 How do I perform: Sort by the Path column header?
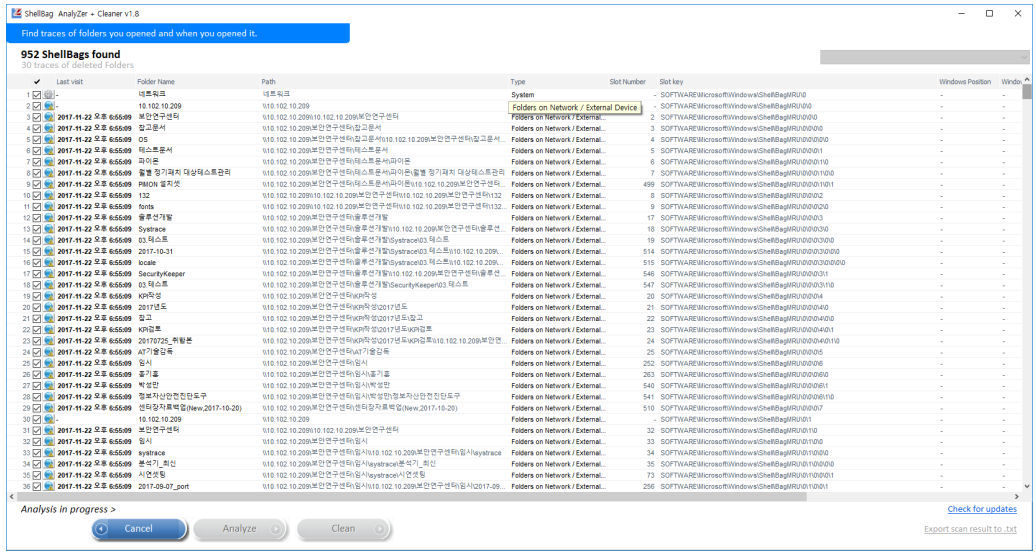pyautogui.click(x=268, y=82)
